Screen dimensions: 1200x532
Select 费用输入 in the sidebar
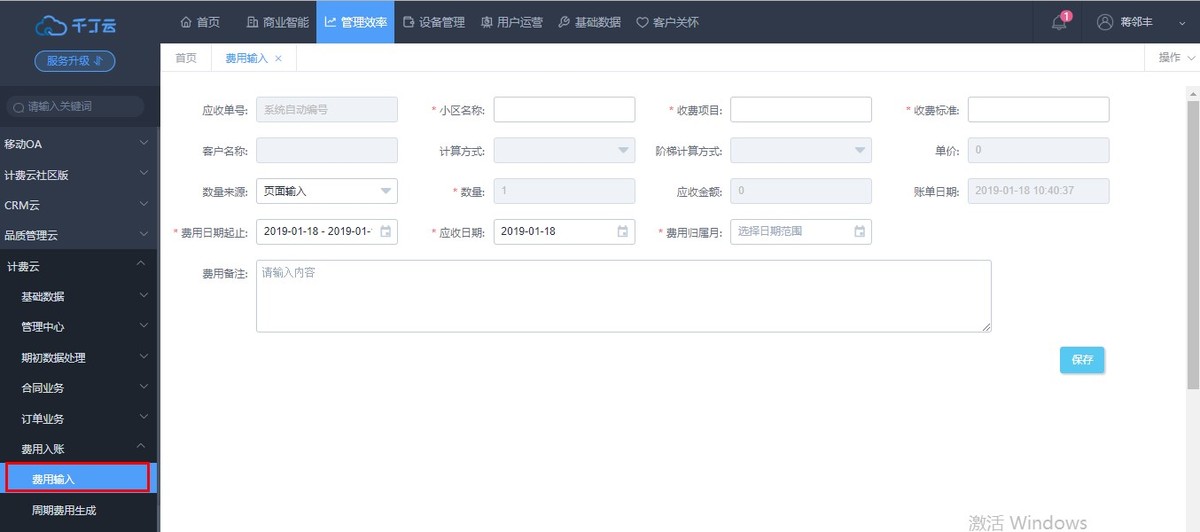tap(79, 480)
